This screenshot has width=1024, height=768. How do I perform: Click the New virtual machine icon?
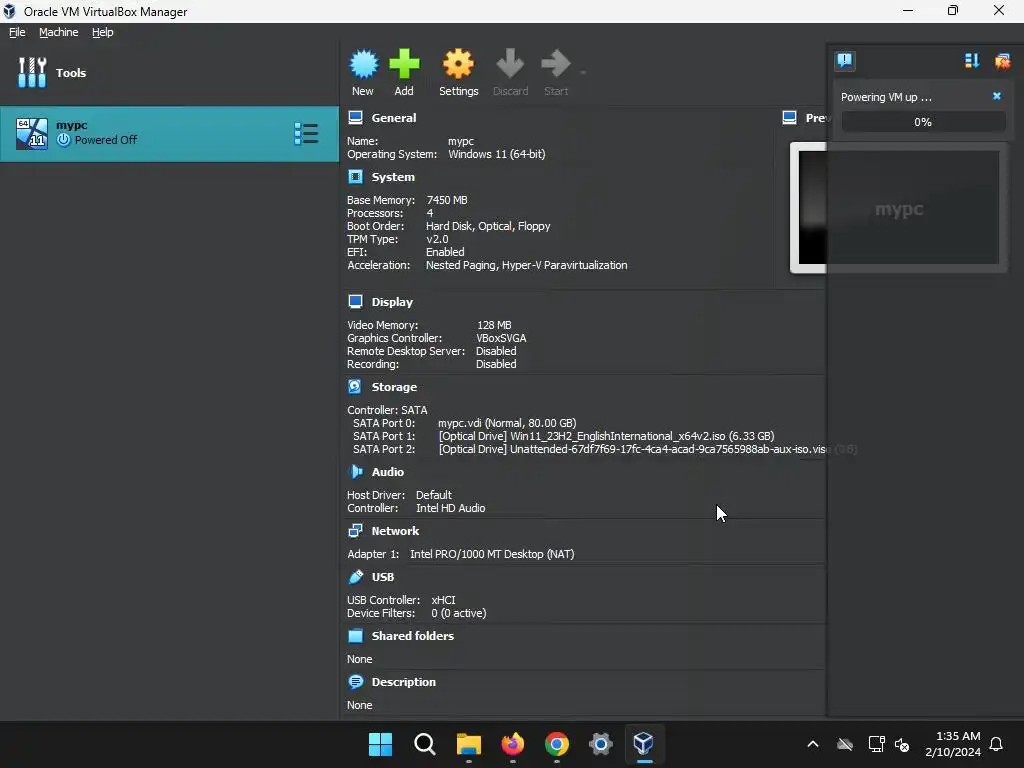[x=364, y=64]
